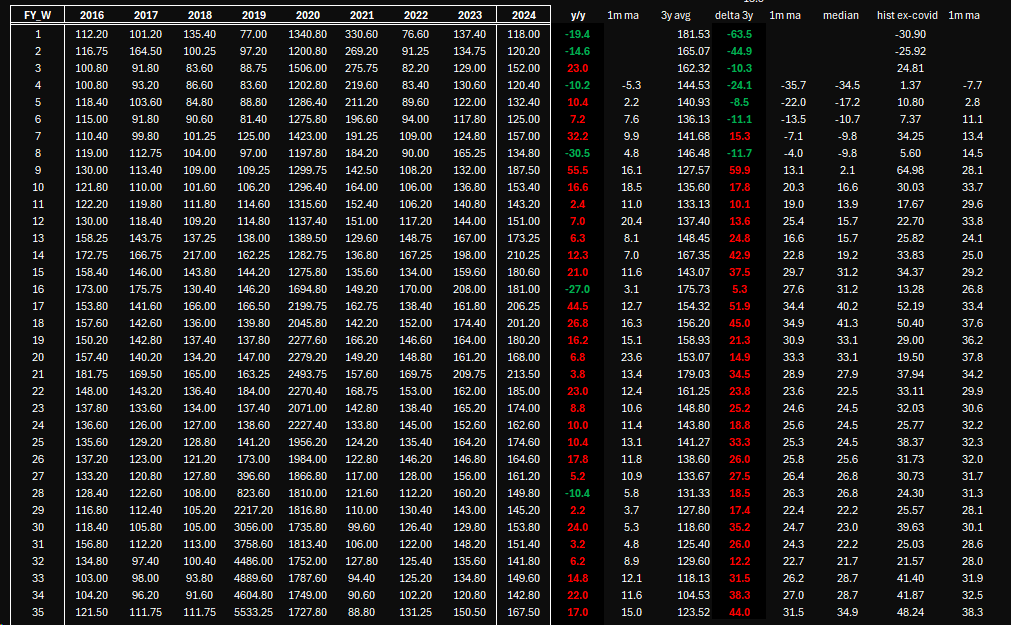Click cell 4889.60 in 2019 column
The height and width of the screenshot is (625, 1011).
coord(253,579)
